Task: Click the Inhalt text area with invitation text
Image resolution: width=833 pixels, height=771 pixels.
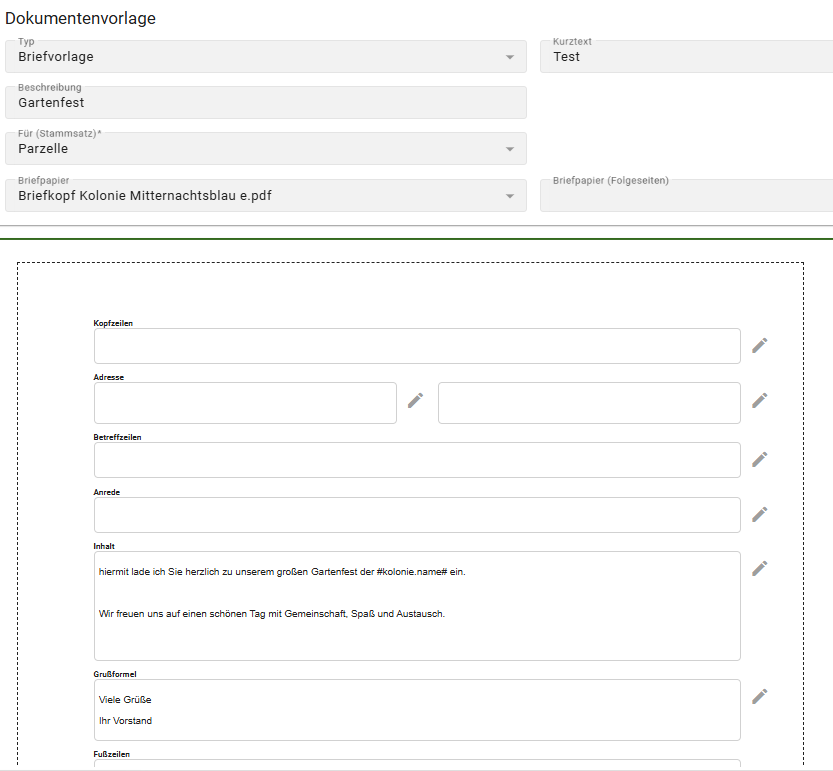Action: pos(417,606)
